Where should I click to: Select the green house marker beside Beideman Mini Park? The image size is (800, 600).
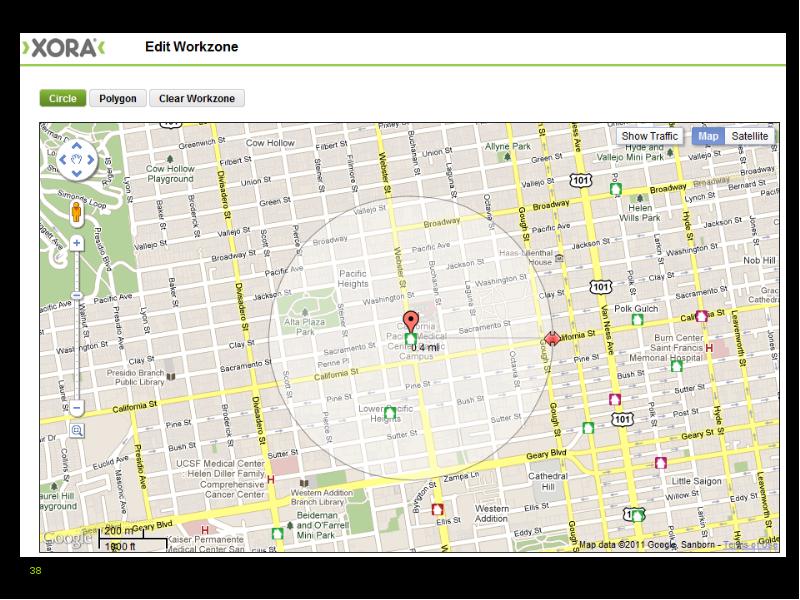[277, 534]
